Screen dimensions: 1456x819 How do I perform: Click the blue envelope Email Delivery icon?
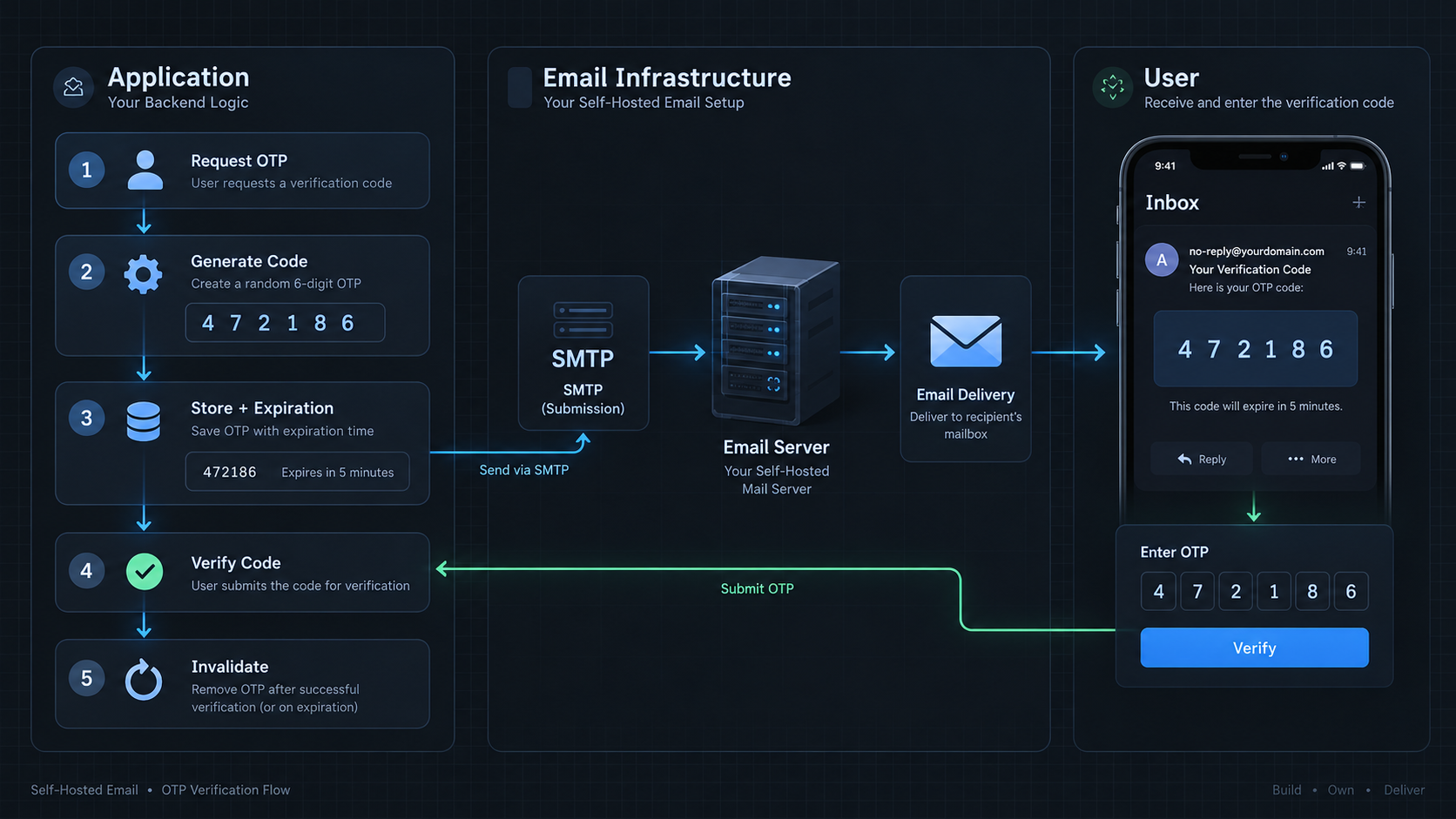click(966, 341)
